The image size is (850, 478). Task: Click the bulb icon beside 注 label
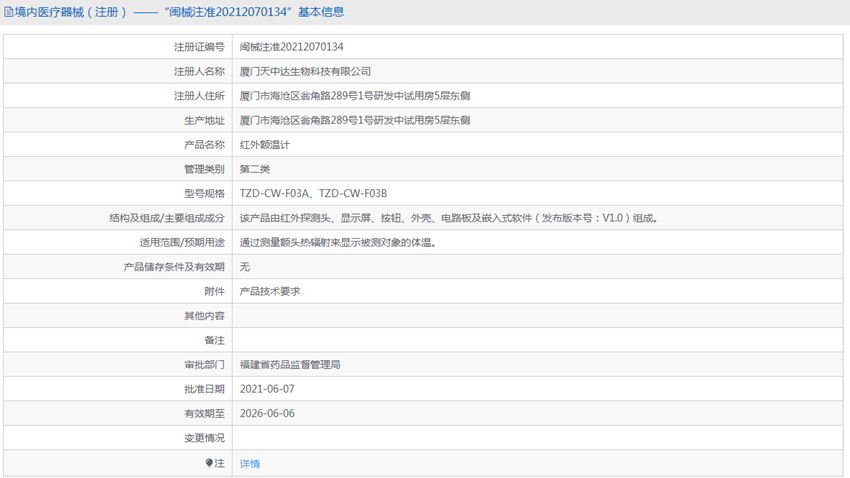click(209, 463)
